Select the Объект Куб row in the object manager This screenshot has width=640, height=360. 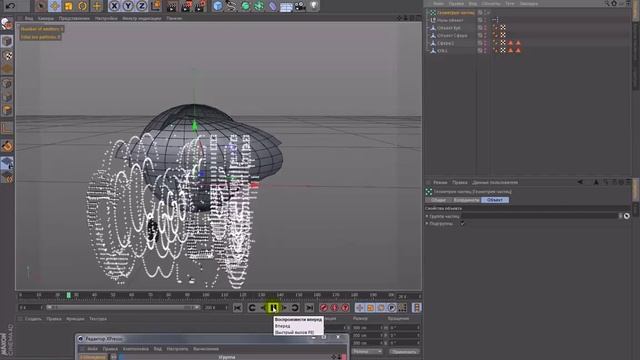point(449,28)
